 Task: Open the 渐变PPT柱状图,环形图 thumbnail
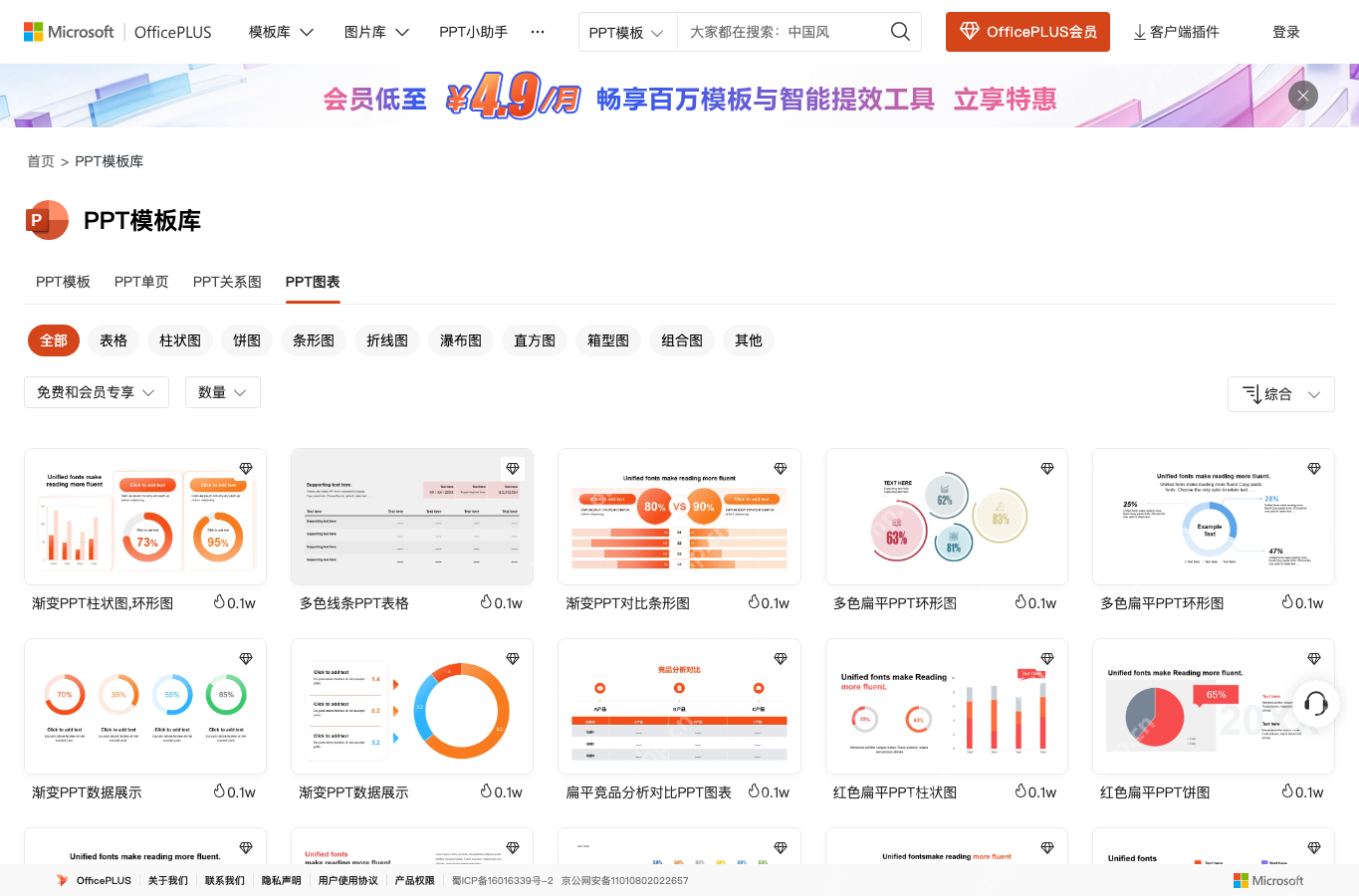coord(145,517)
